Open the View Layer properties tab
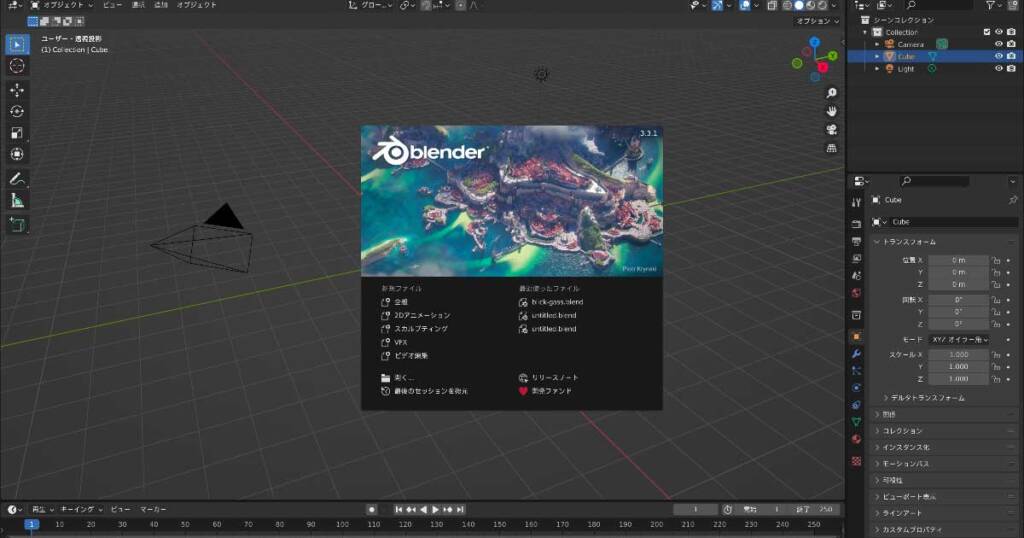 coord(856,259)
